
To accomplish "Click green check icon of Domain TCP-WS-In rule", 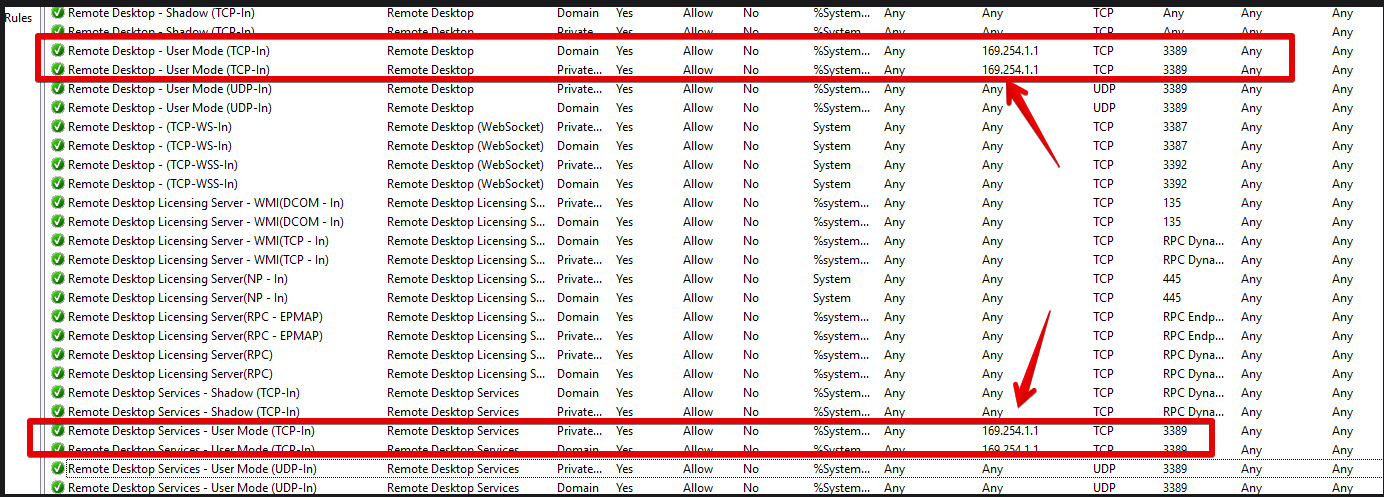I will click(58, 146).
